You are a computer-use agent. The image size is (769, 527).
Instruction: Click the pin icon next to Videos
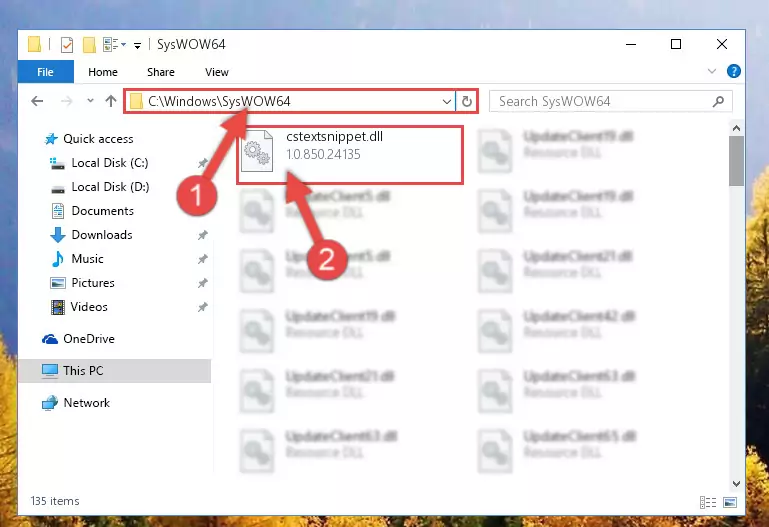coord(203,307)
